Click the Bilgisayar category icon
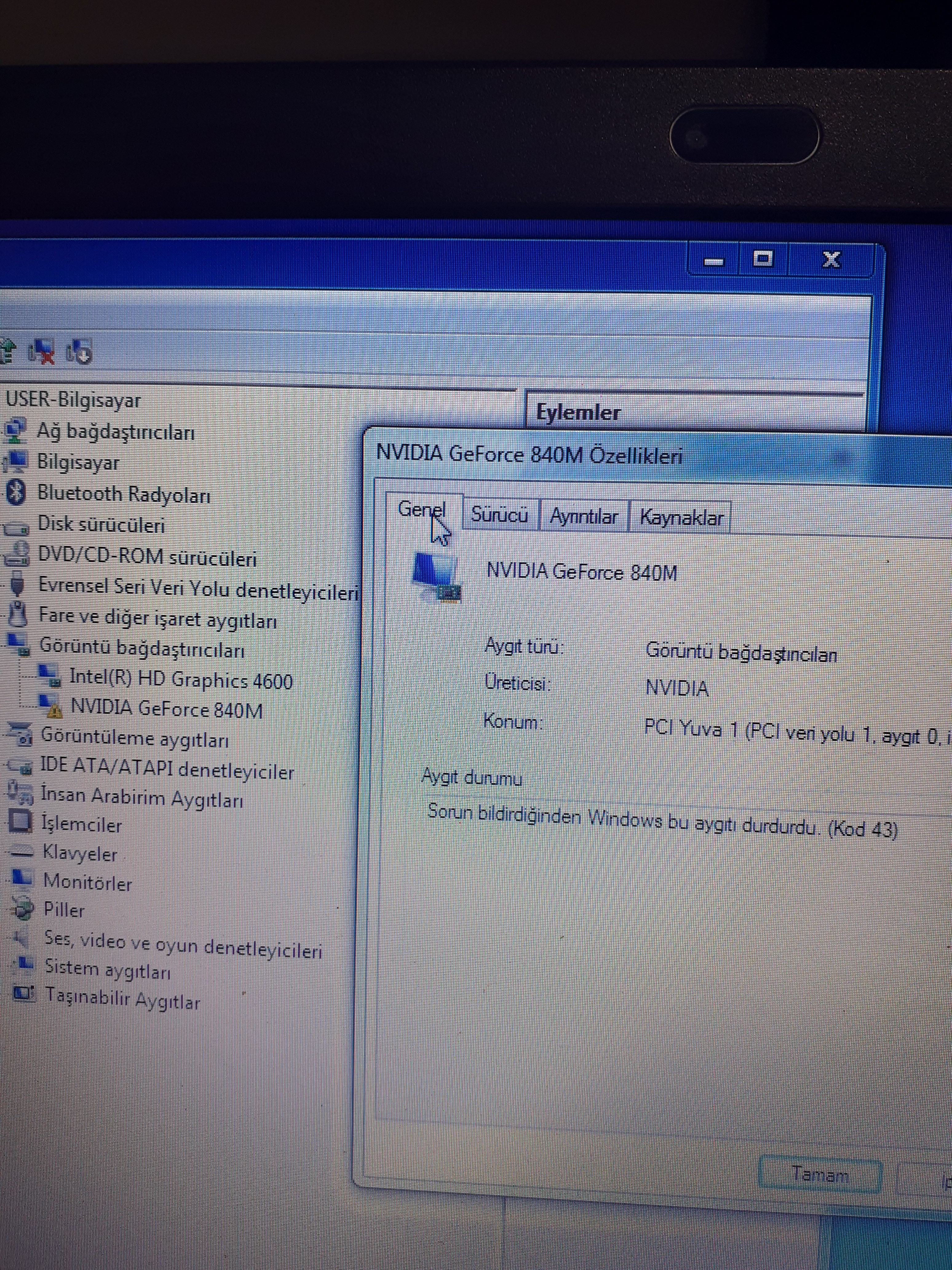 15,461
